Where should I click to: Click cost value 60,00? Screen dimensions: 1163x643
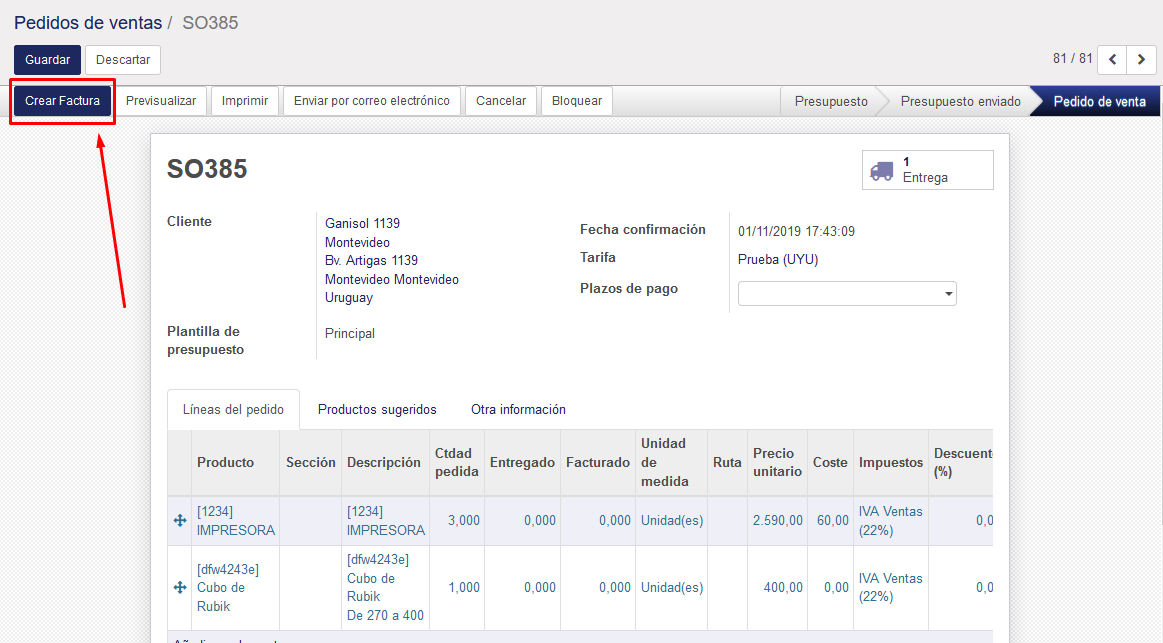click(832, 521)
